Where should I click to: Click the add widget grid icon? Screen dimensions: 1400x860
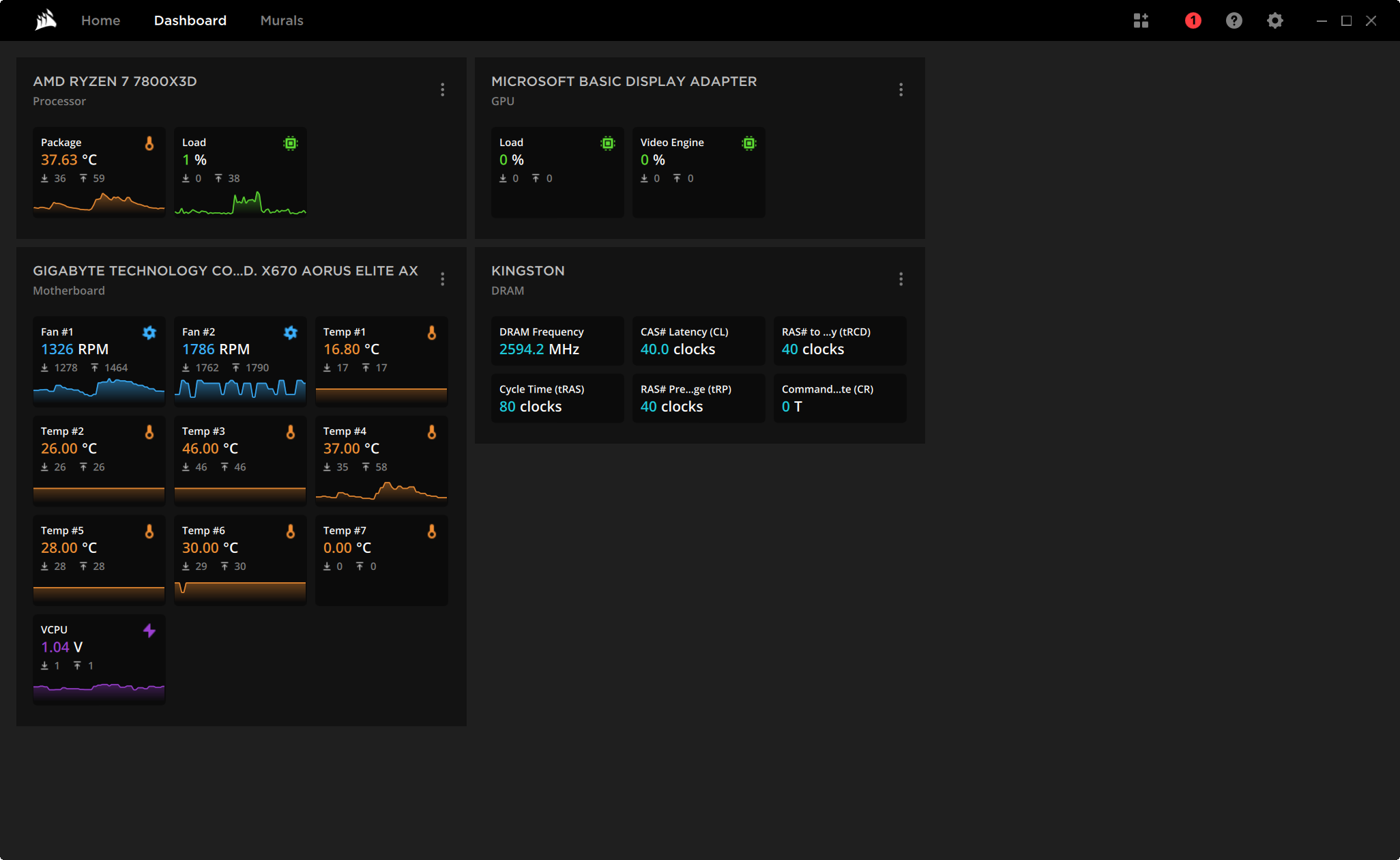1141,20
